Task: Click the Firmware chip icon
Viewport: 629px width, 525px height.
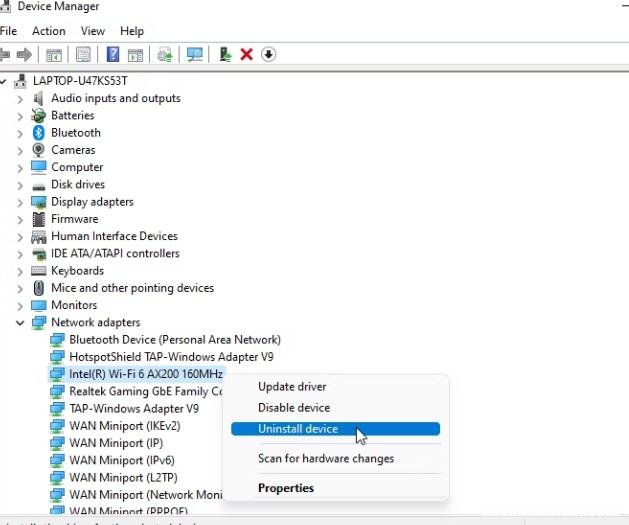Action: (39, 219)
